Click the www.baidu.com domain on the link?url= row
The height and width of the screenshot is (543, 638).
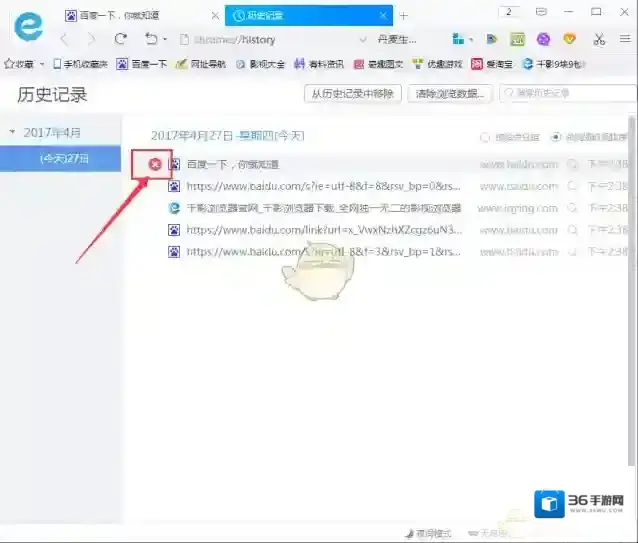pos(519,230)
